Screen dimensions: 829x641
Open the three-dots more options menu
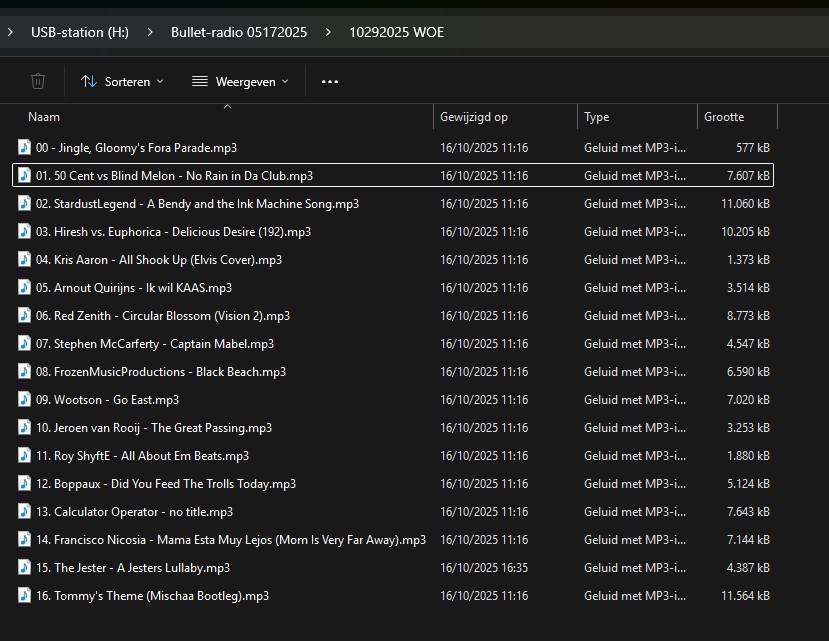(x=330, y=81)
